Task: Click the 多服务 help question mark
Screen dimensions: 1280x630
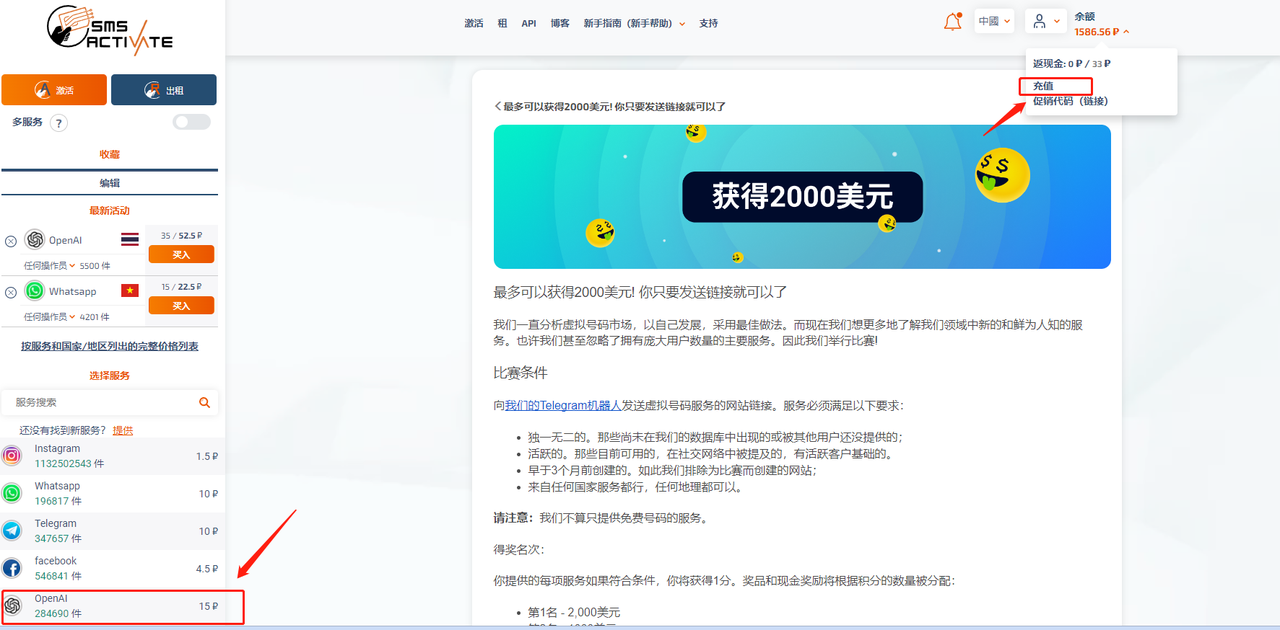Action: tap(59, 123)
